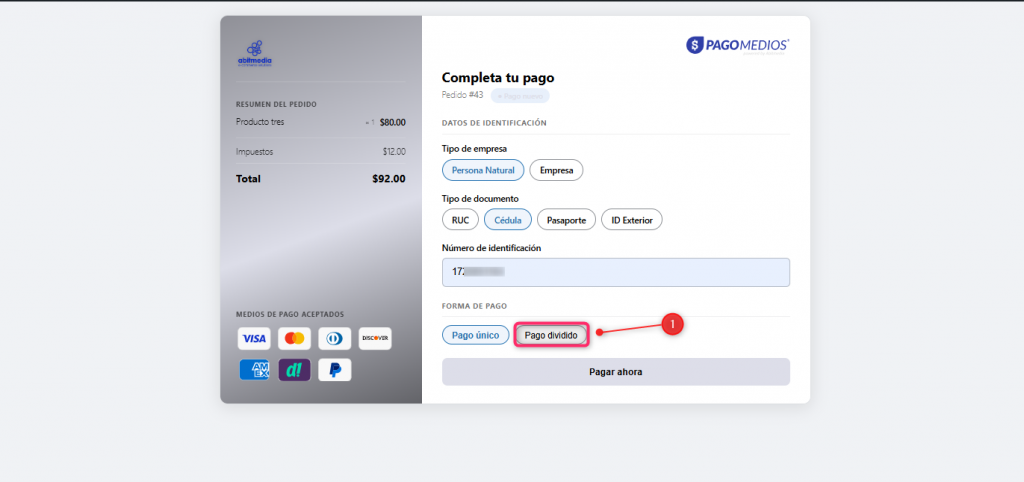Screen dimensions: 1024x482
Task: Select Pago dividido payment option
Action: point(551,335)
